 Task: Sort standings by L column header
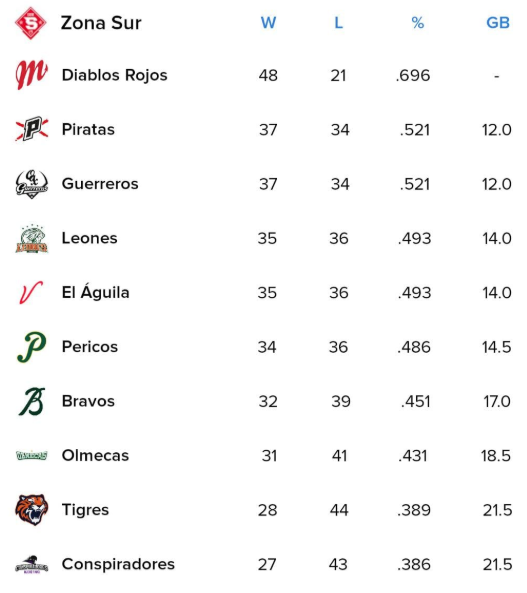tap(339, 23)
